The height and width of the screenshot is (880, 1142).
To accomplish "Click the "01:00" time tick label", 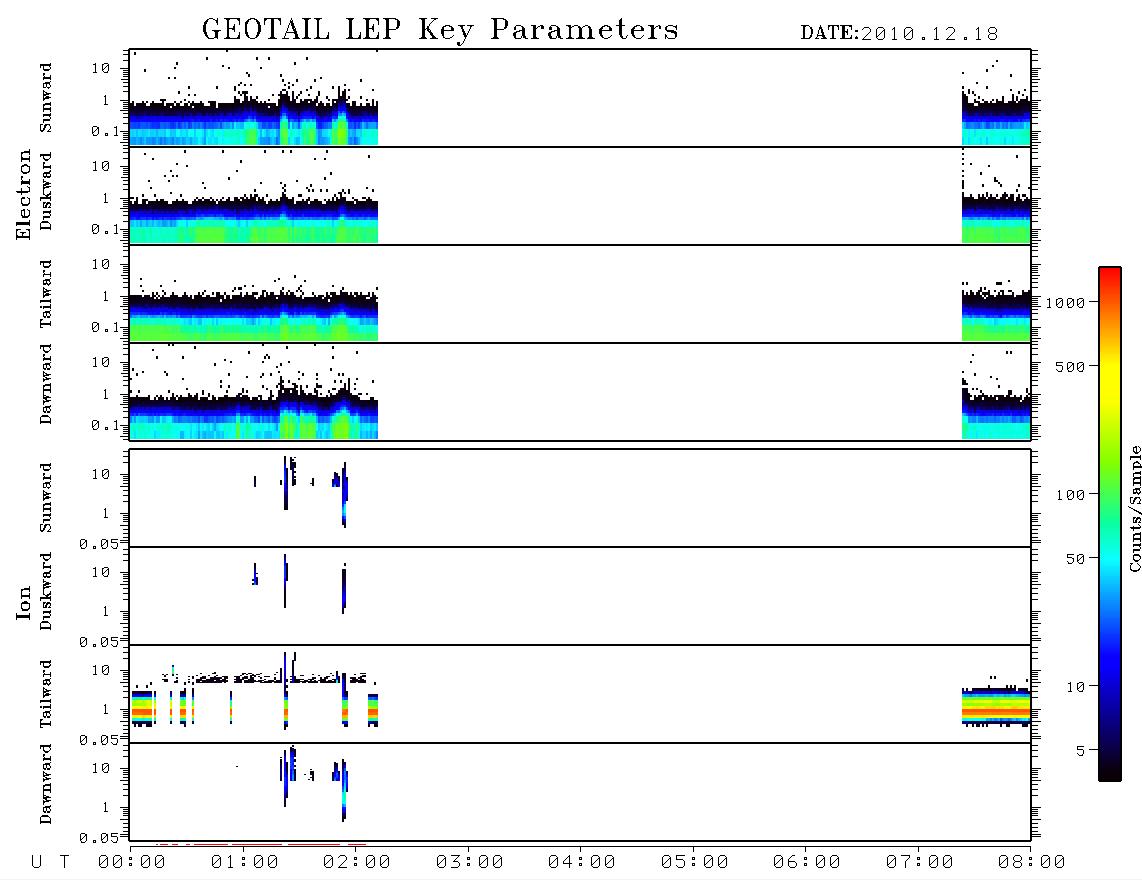I will coord(245,863).
